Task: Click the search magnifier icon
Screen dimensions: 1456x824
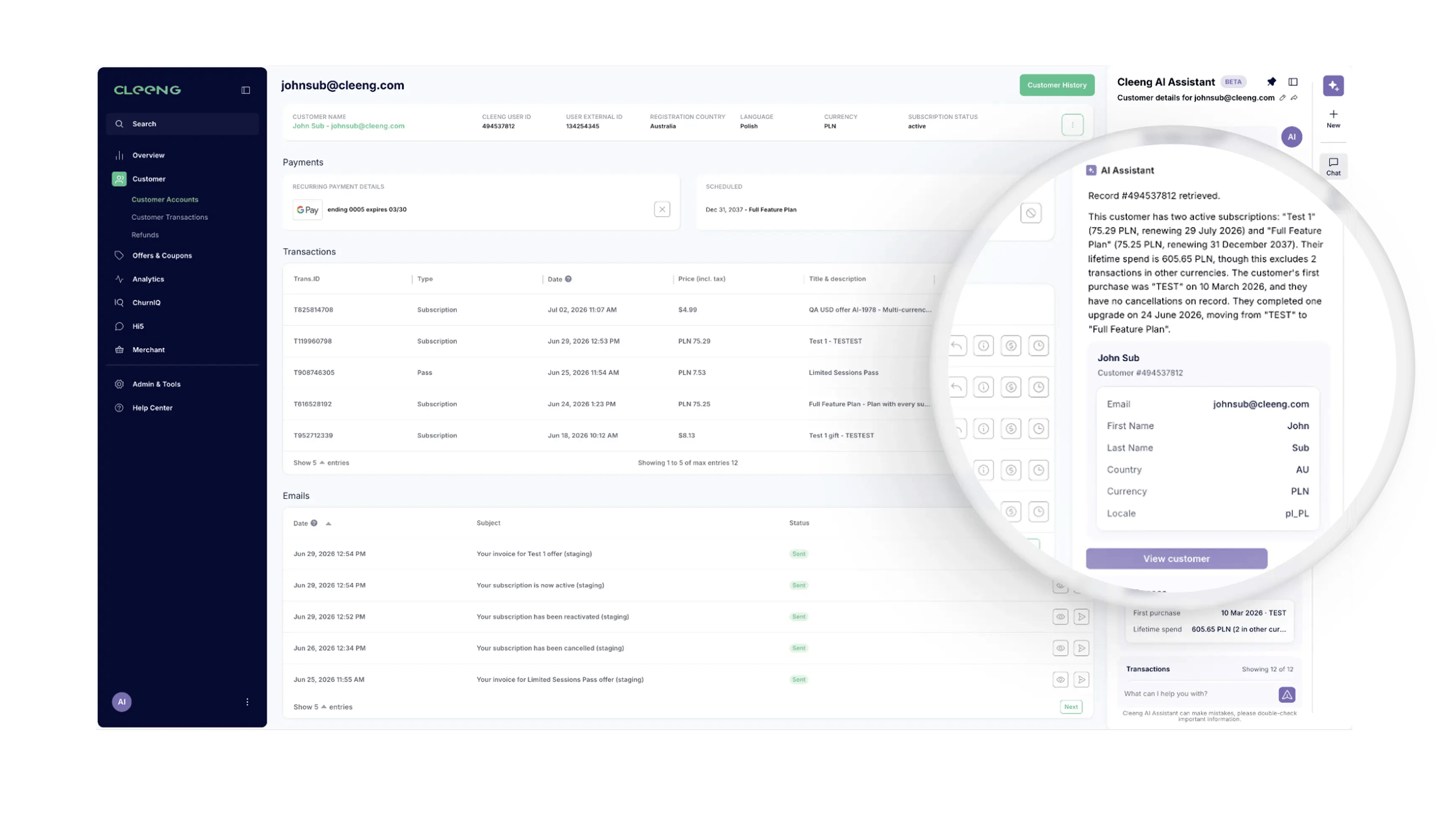Action: point(119,124)
